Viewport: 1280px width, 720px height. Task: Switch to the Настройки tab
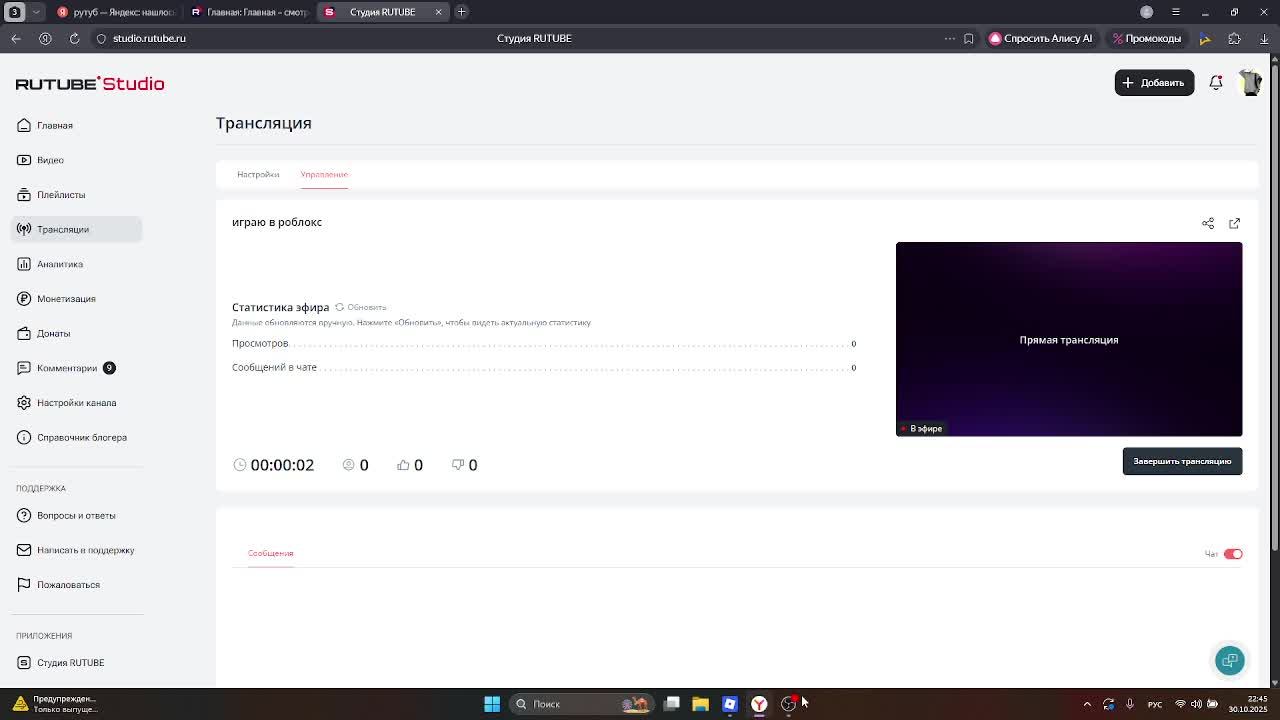tap(258, 174)
